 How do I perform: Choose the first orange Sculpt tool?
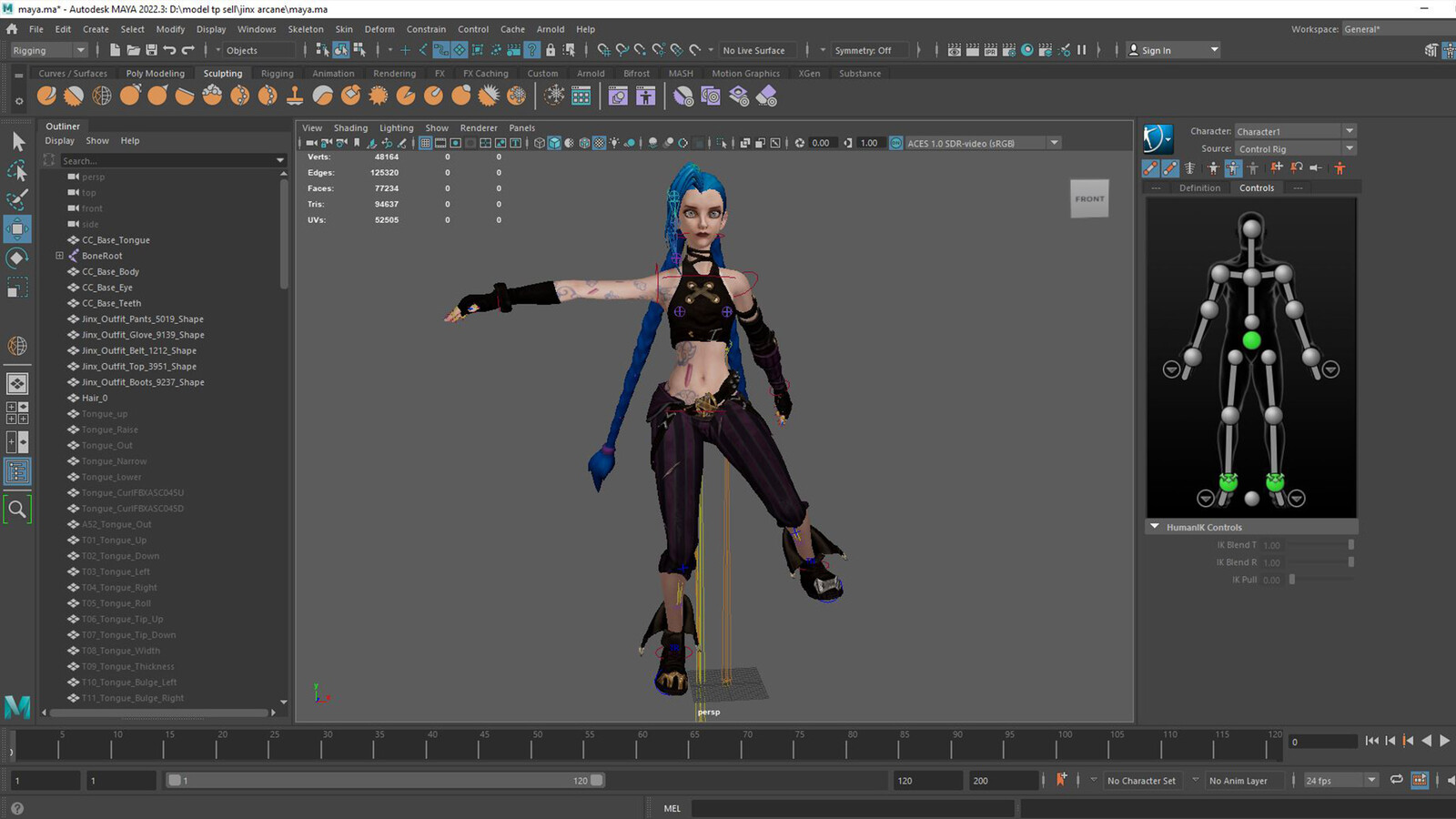coord(47,96)
